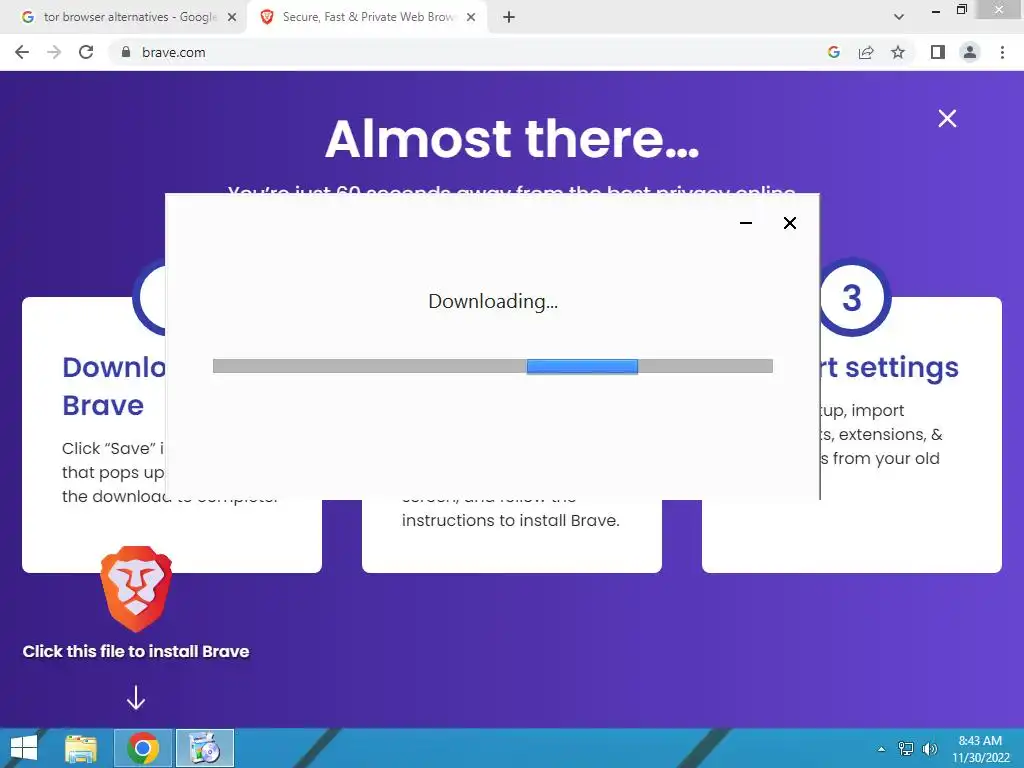Toggle the browser side panel
This screenshot has width=1024, height=768.
(x=938, y=52)
